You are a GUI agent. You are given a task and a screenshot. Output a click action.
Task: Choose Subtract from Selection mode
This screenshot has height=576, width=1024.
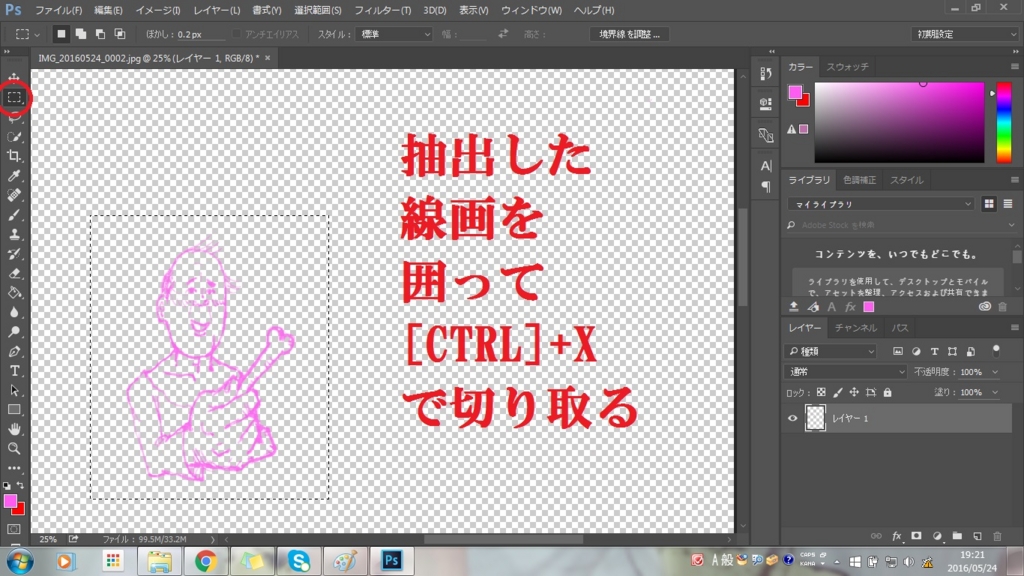click(x=100, y=34)
